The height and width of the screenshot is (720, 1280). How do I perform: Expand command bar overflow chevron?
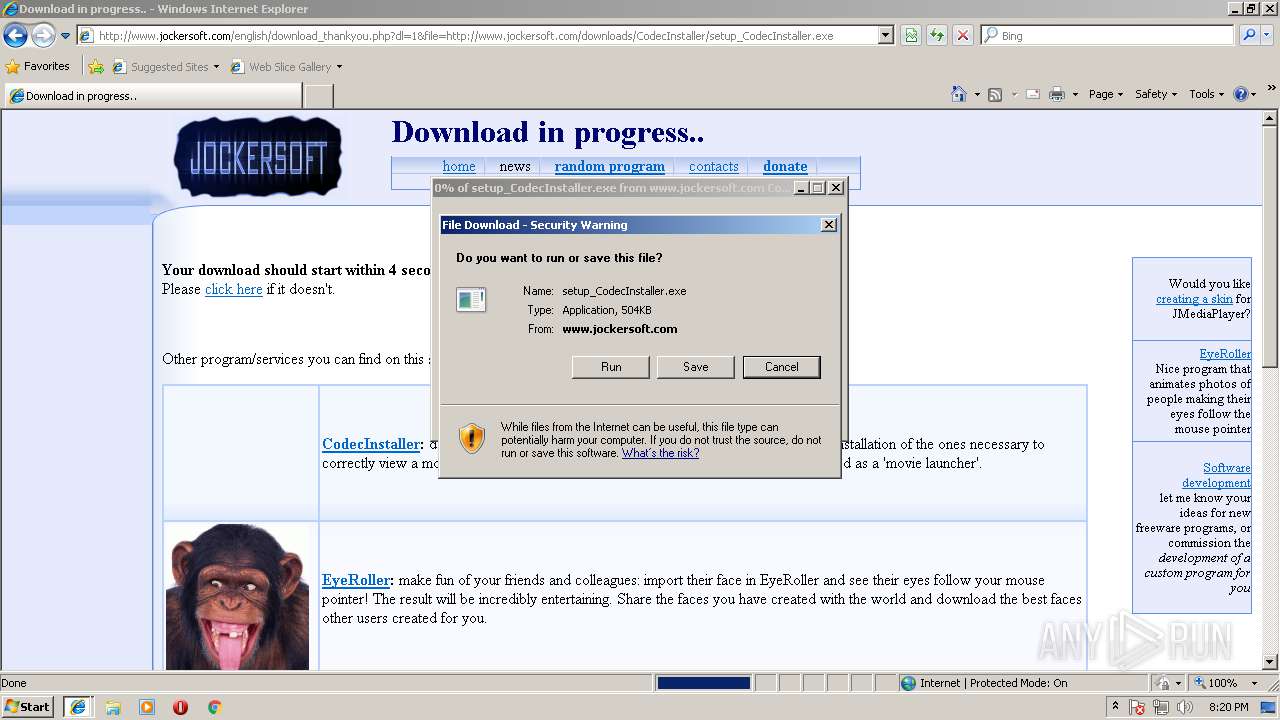coord(1272,89)
